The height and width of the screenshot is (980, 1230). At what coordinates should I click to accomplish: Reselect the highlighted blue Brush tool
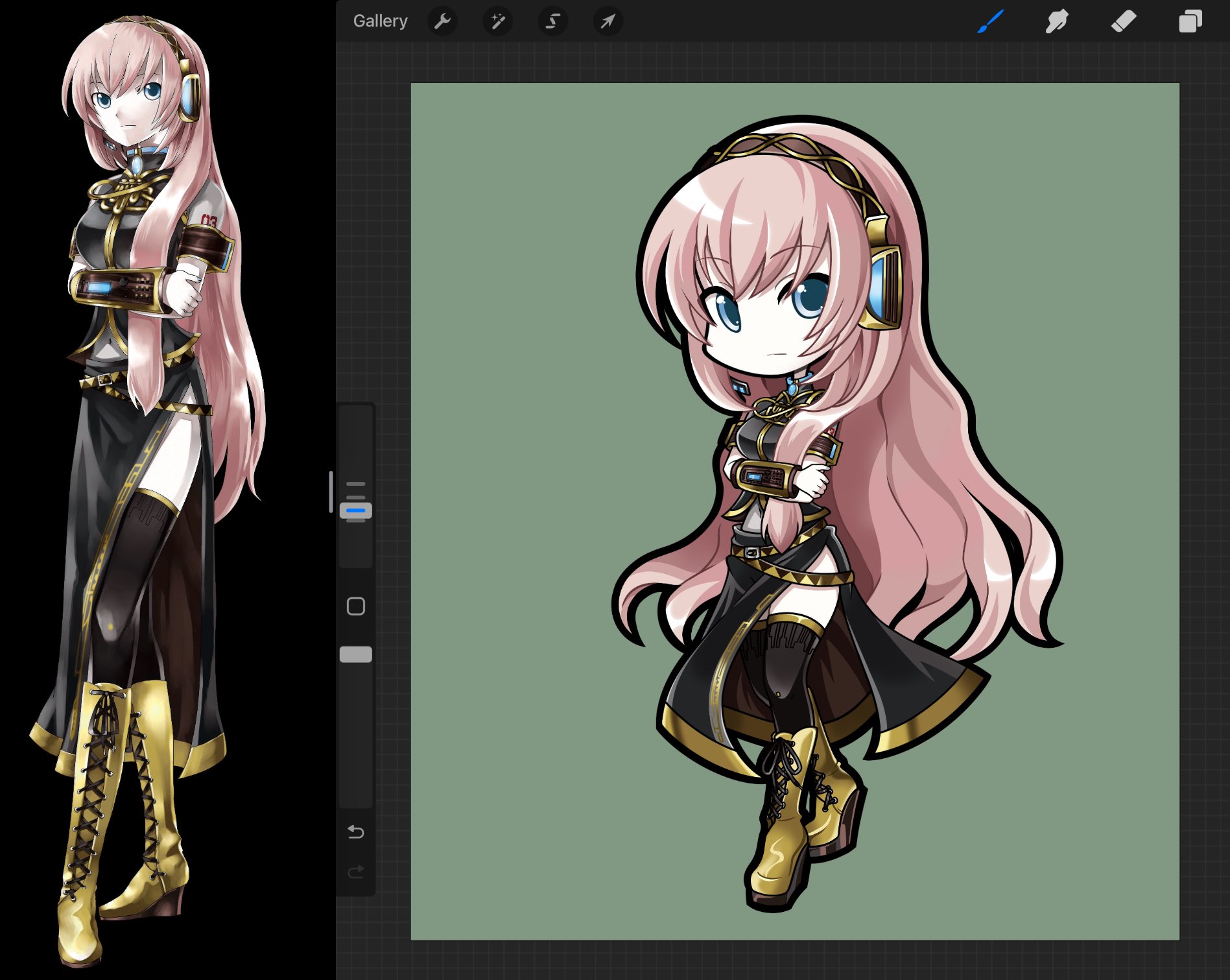pos(991,21)
